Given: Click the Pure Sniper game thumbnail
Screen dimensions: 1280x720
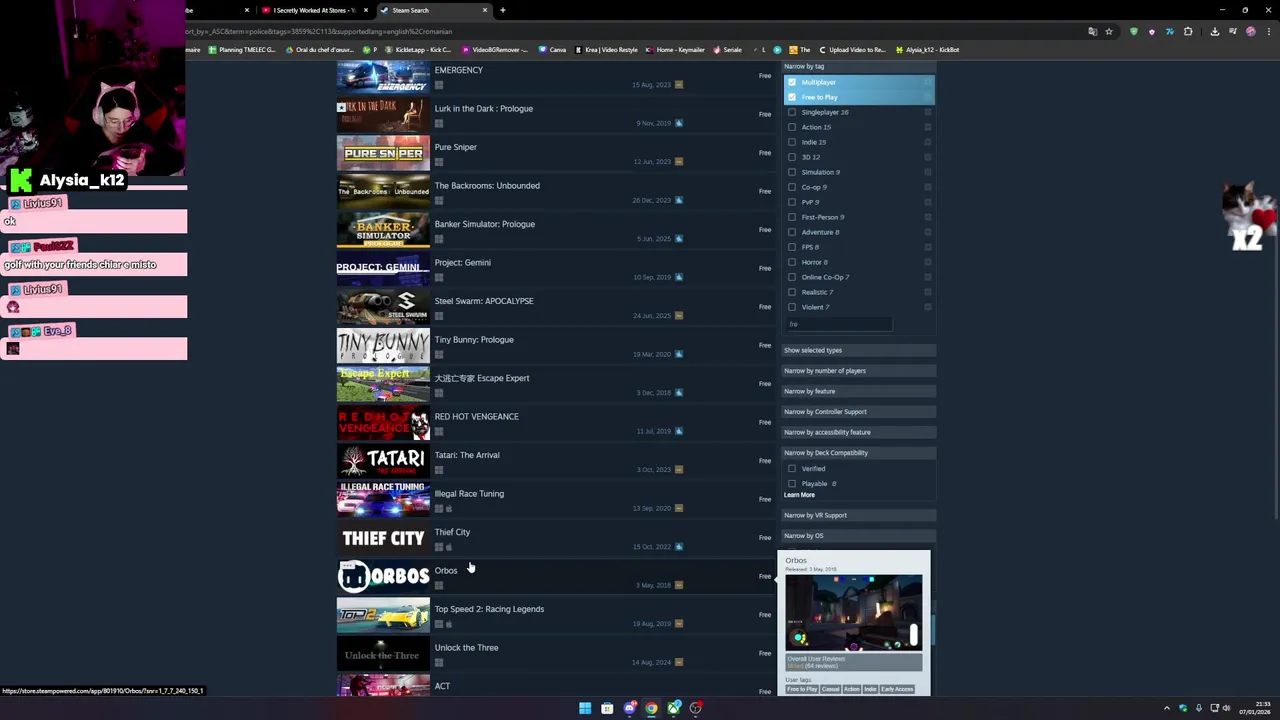Looking at the screenshot, I should [383, 153].
